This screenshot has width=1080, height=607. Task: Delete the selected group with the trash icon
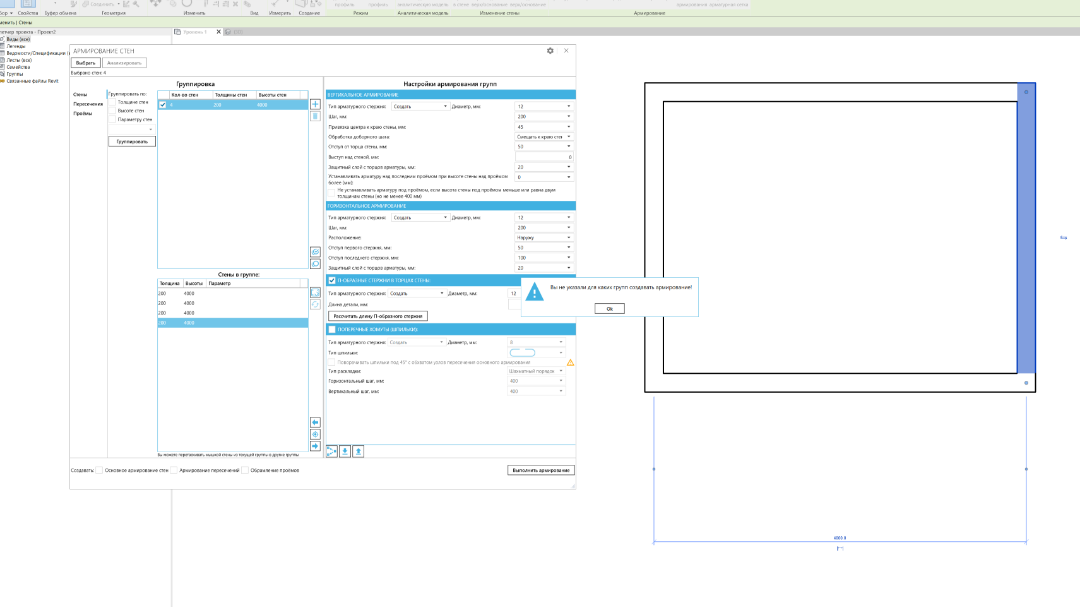pyautogui.click(x=315, y=116)
